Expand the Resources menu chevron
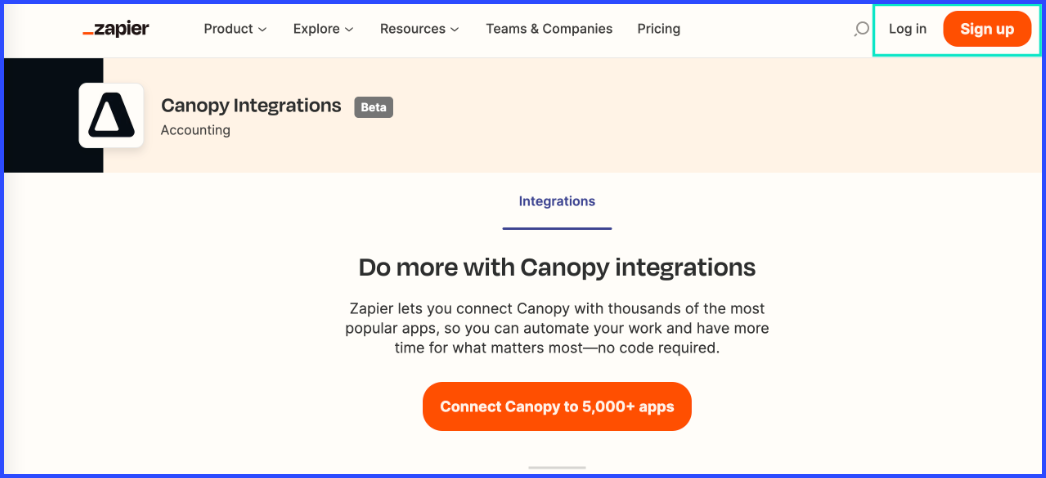 [x=454, y=29]
